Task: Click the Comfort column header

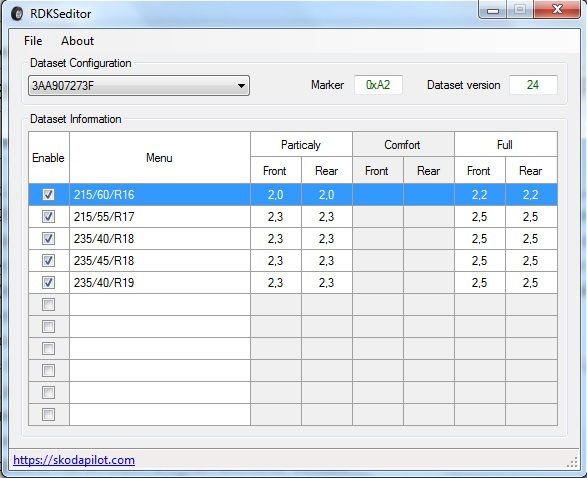Action: coord(403,144)
